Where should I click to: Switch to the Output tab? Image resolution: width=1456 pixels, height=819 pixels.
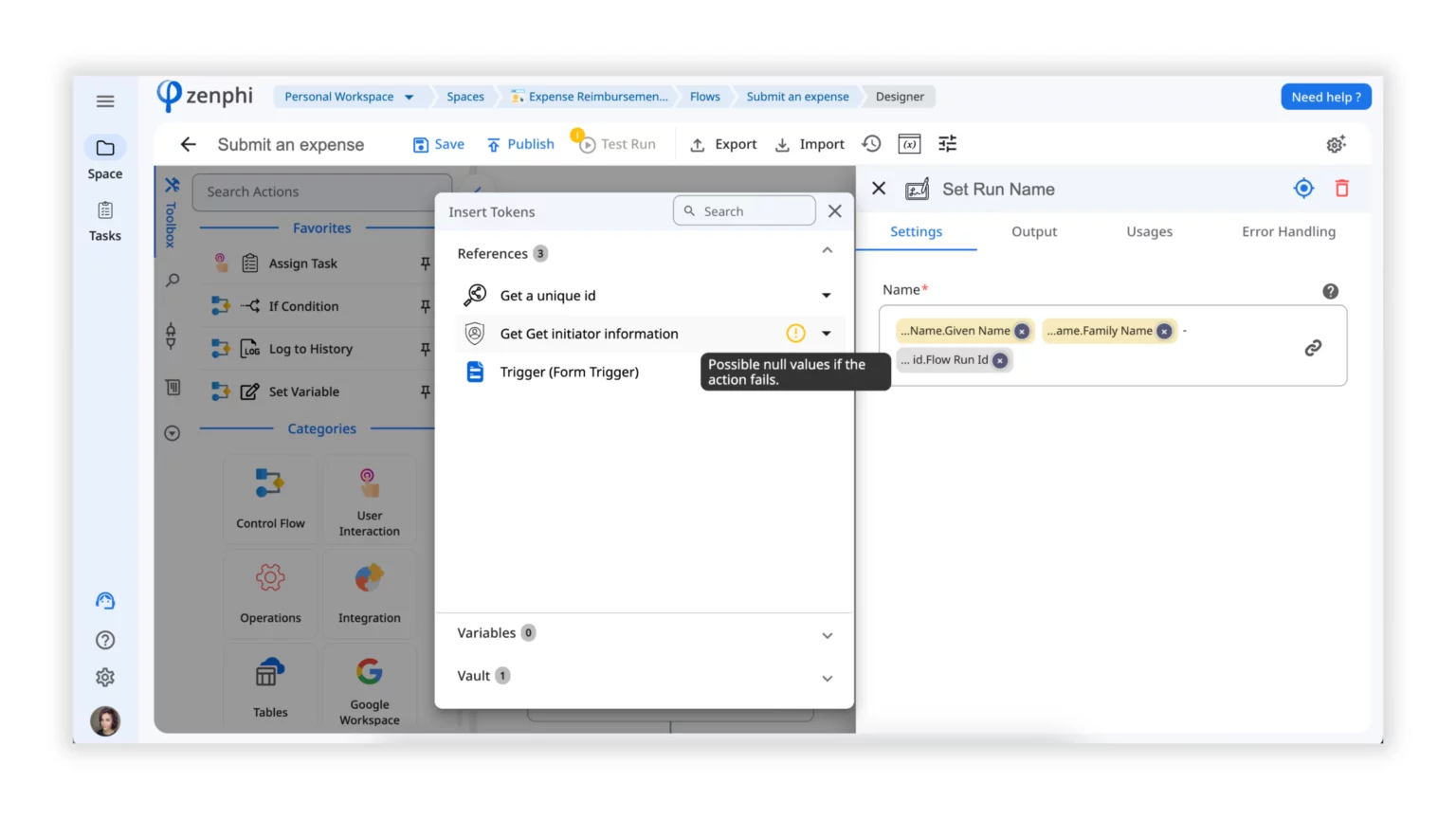point(1034,231)
